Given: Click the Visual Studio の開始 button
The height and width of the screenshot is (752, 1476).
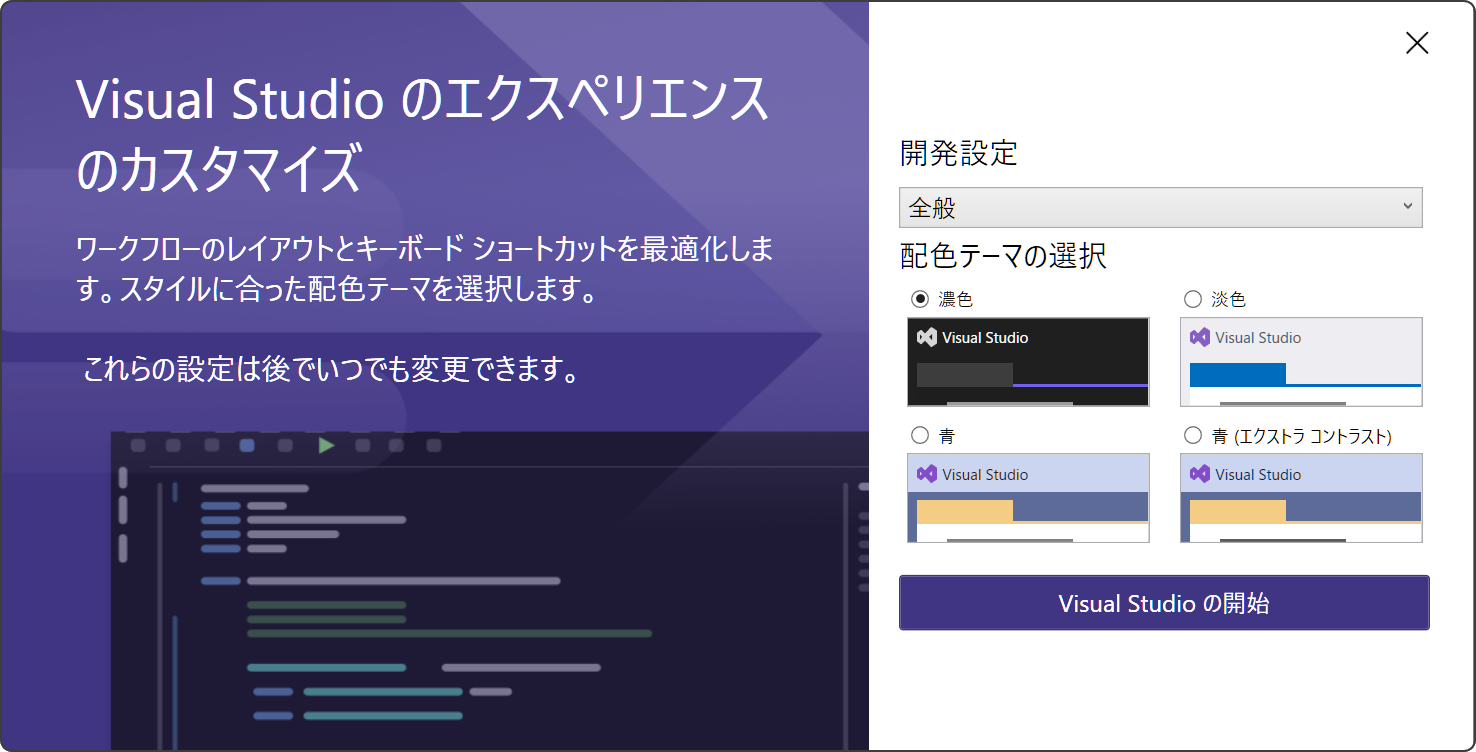Looking at the screenshot, I should click(1164, 603).
